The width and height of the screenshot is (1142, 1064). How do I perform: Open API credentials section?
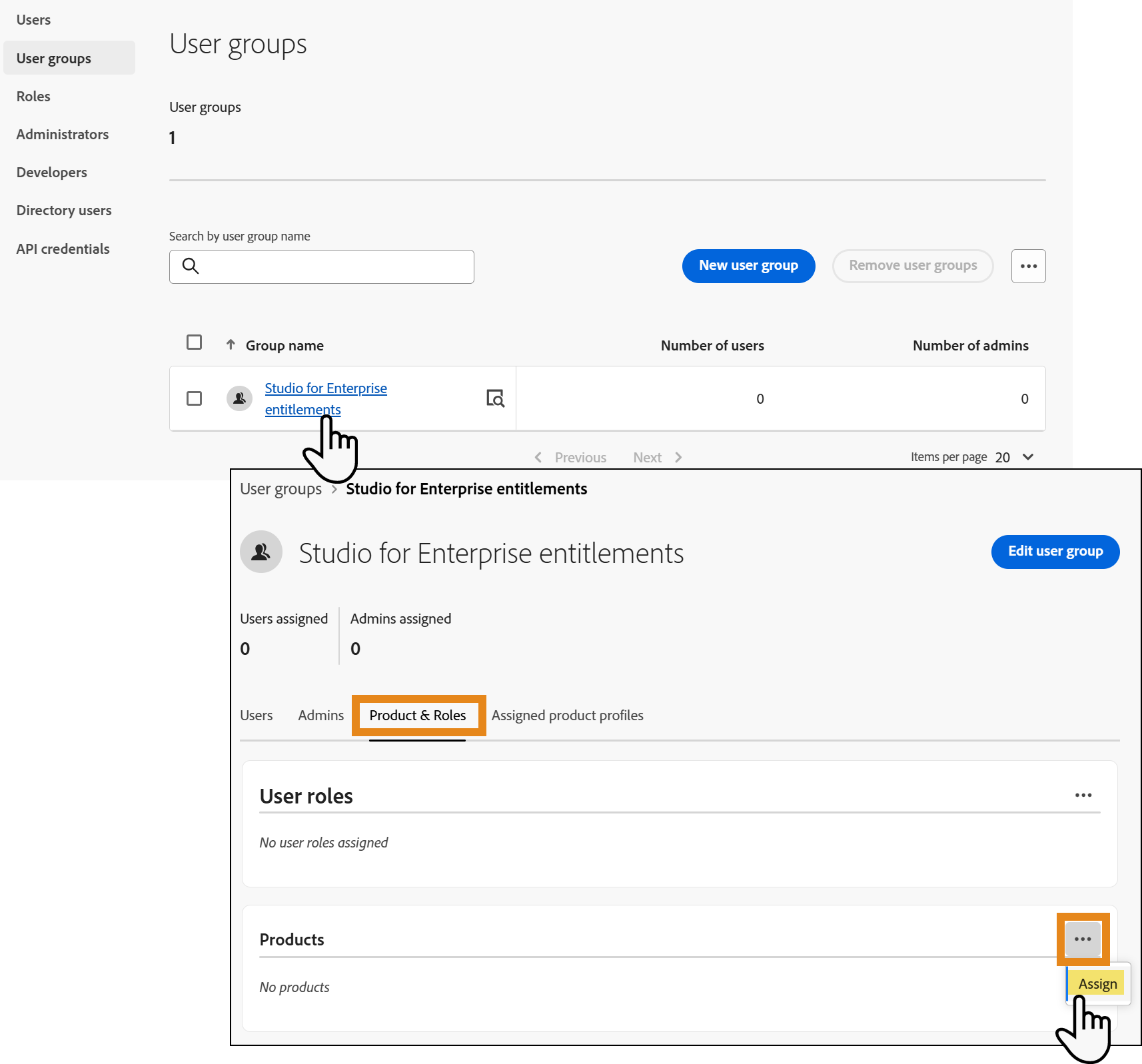(x=63, y=249)
